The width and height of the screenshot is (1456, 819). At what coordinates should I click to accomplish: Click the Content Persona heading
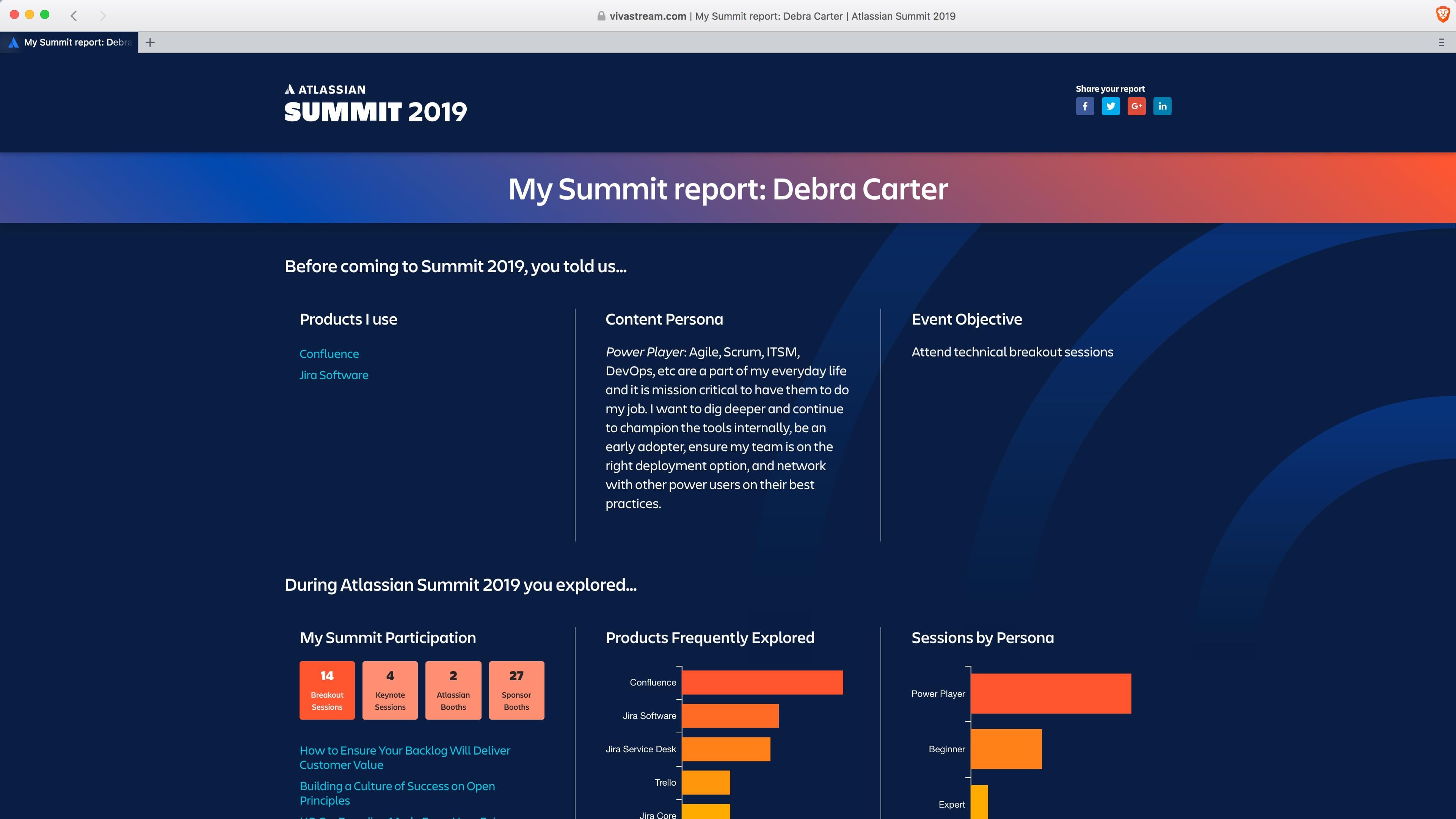664,319
